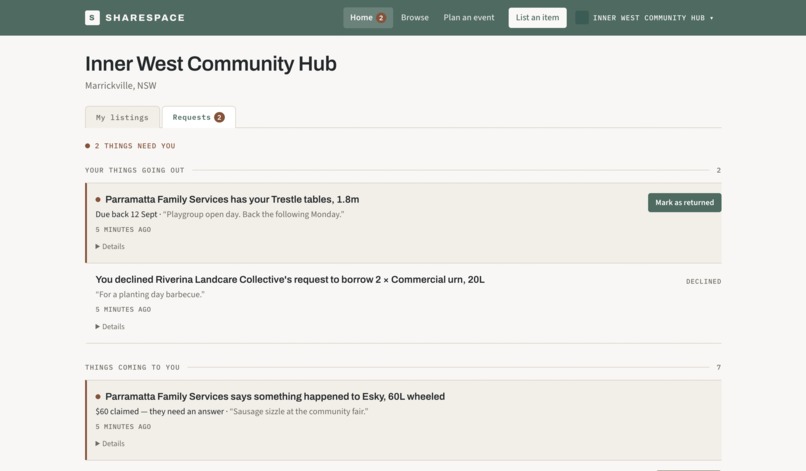Click the "$60 claimed — they need an answer" text
The height and width of the screenshot is (471, 806).
159,411
